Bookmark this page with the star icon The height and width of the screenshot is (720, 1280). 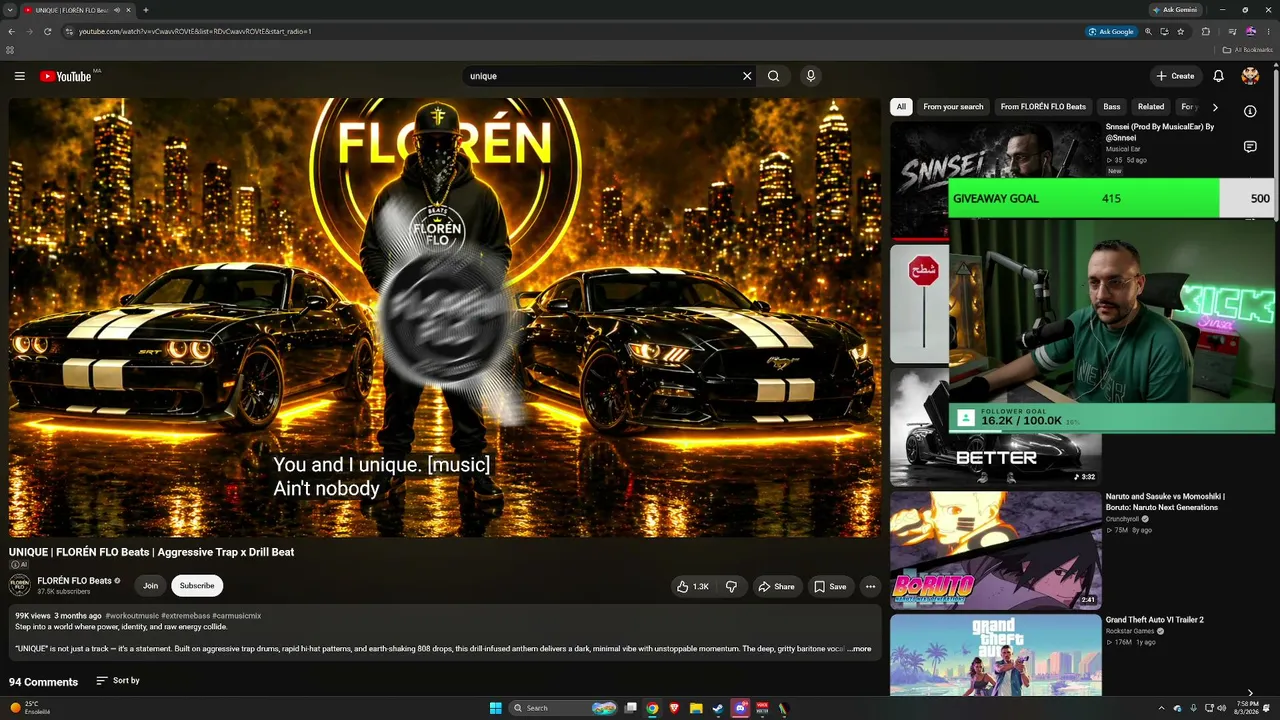click(x=1181, y=32)
